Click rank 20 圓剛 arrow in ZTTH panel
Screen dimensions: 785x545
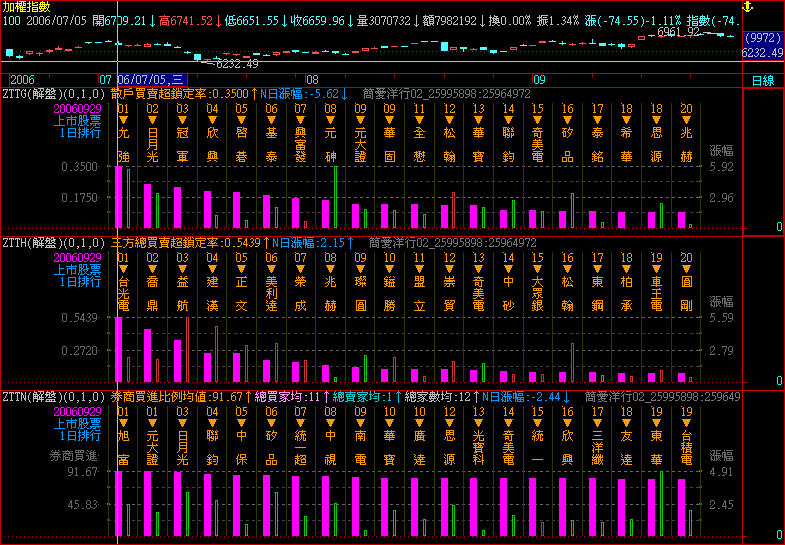[686, 269]
